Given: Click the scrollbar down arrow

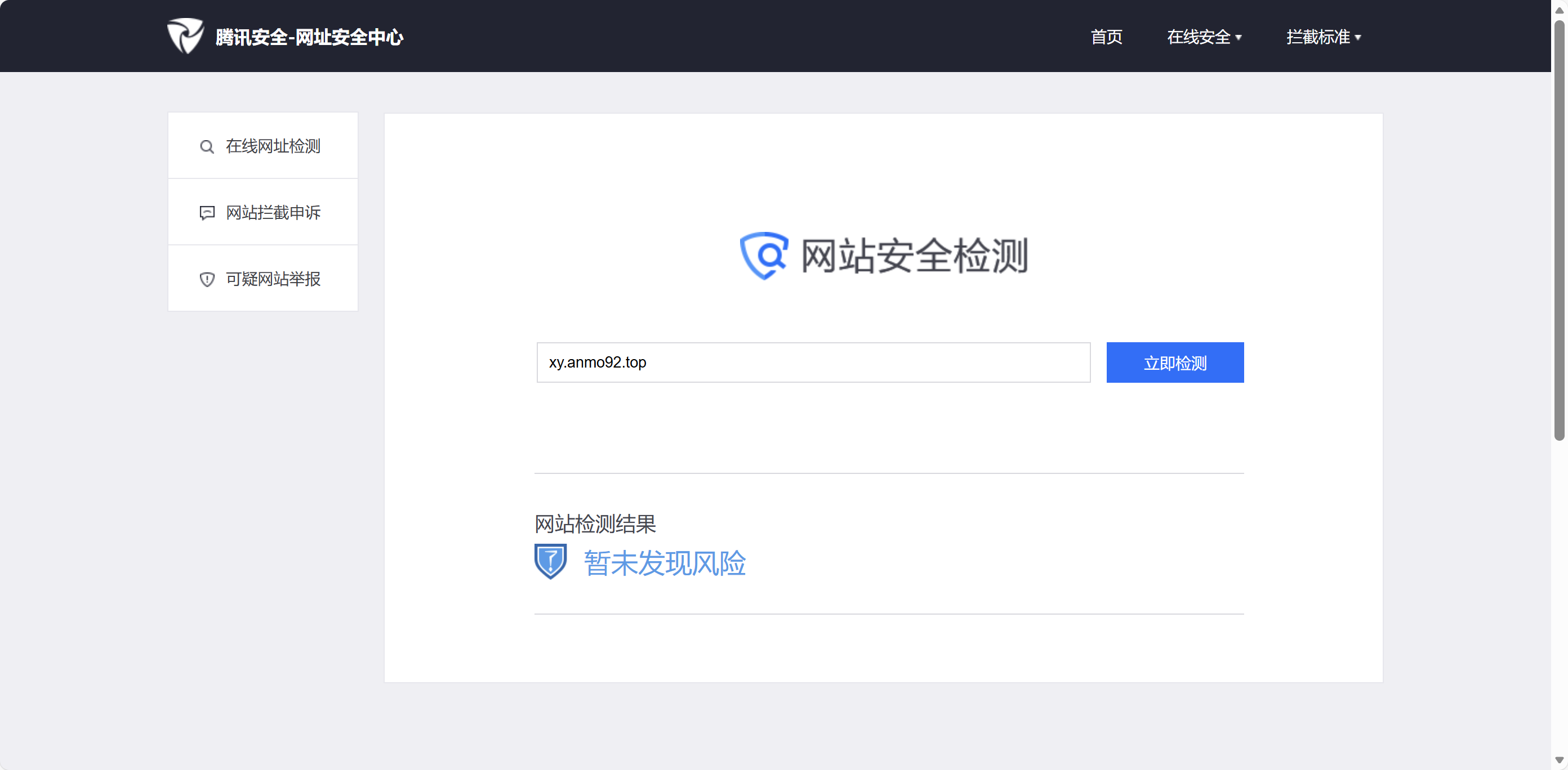Looking at the screenshot, I should [x=1559, y=760].
